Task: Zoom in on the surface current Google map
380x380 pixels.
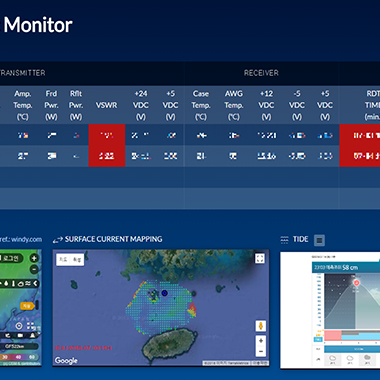Action: 261,341
